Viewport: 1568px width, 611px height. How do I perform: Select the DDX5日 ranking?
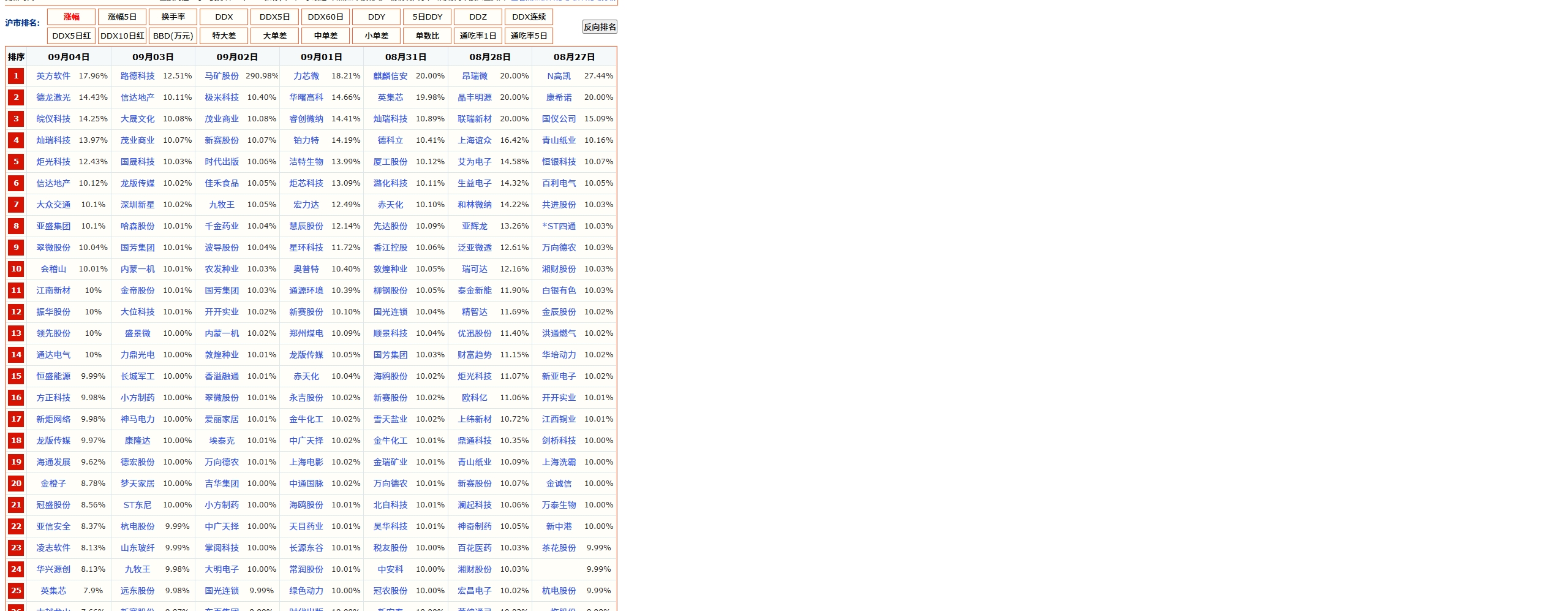click(275, 17)
